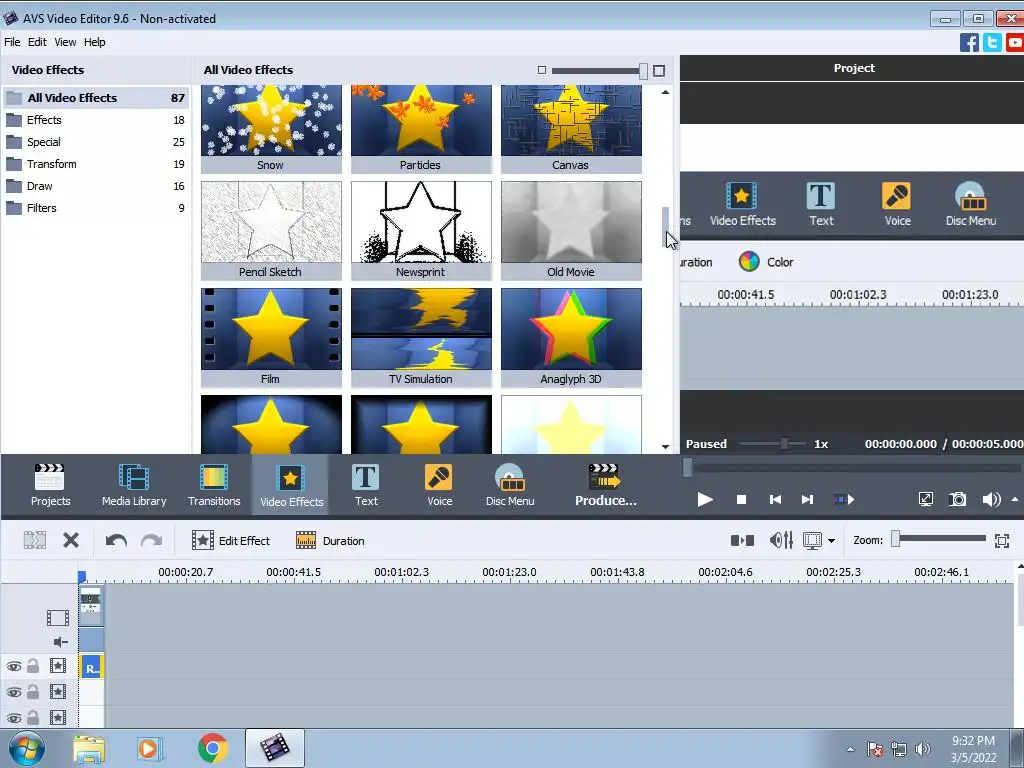Redo the last action

(152, 540)
